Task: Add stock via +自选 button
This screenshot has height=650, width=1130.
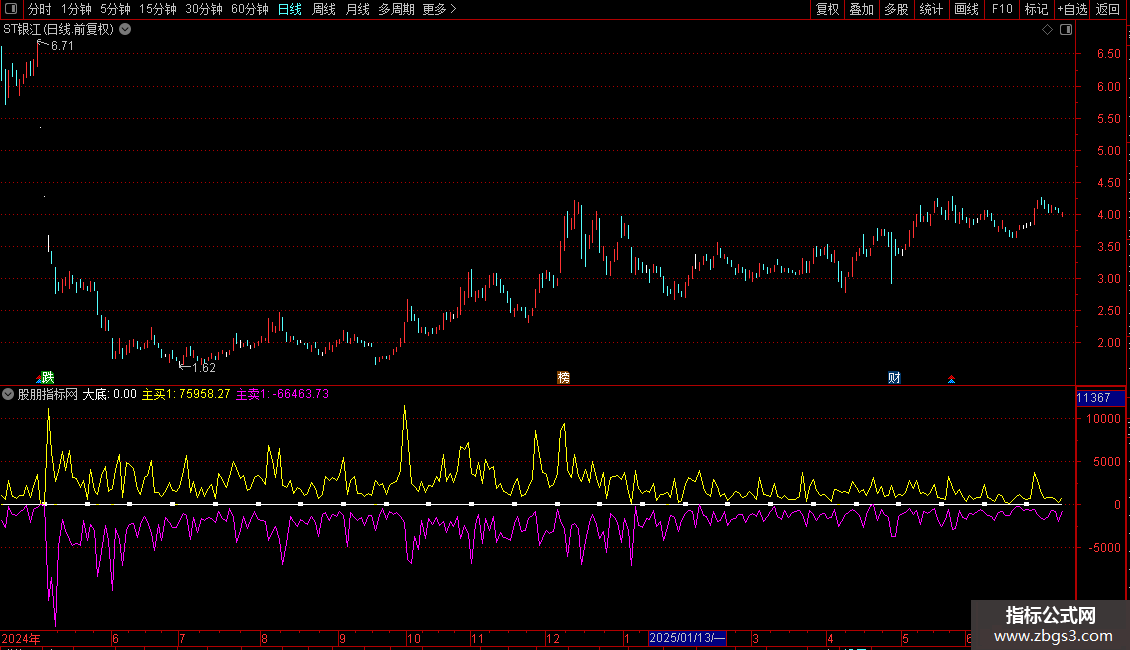Action: (x=1072, y=9)
